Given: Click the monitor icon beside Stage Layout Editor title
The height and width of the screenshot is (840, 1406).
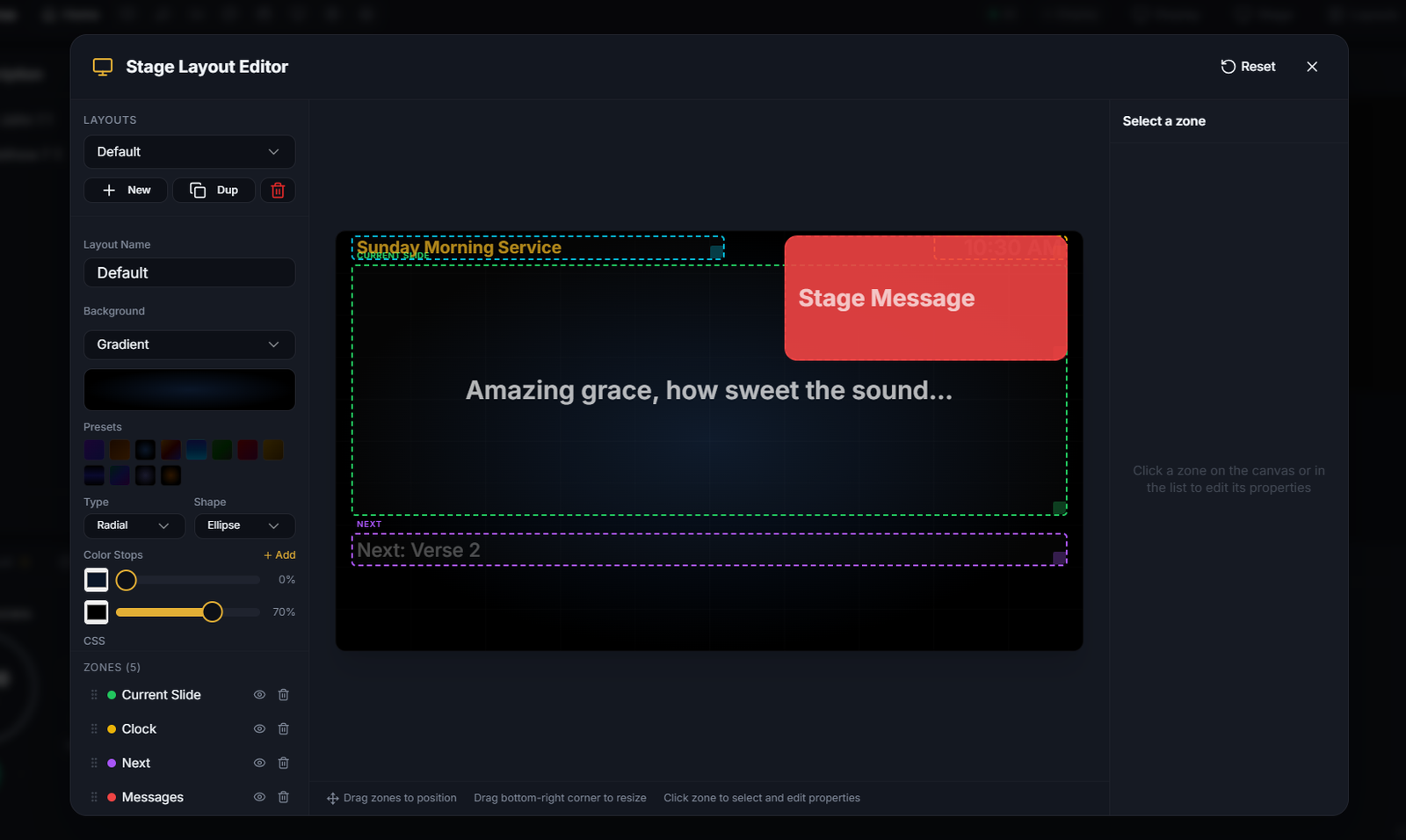Looking at the screenshot, I should [103, 66].
